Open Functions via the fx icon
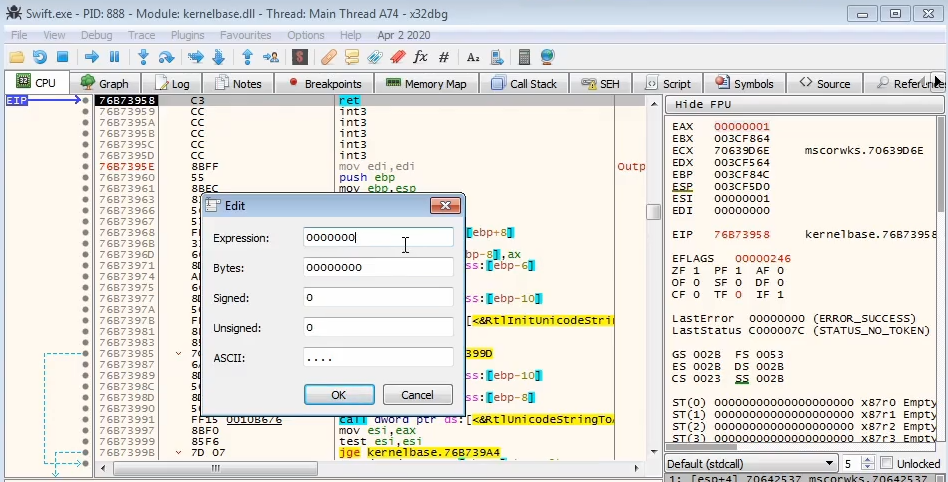This screenshot has width=948, height=482. click(420, 57)
